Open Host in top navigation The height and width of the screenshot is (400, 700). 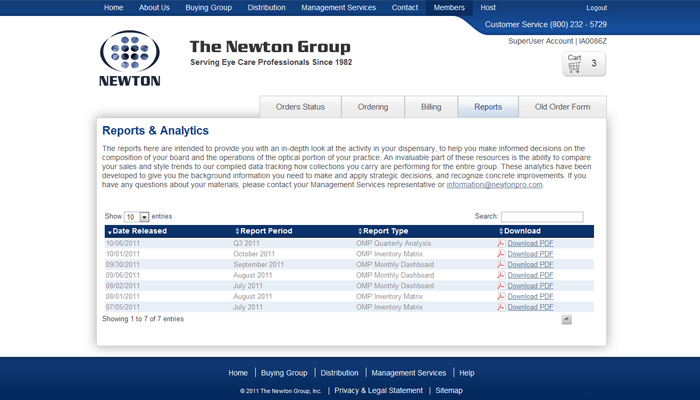[488, 8]
